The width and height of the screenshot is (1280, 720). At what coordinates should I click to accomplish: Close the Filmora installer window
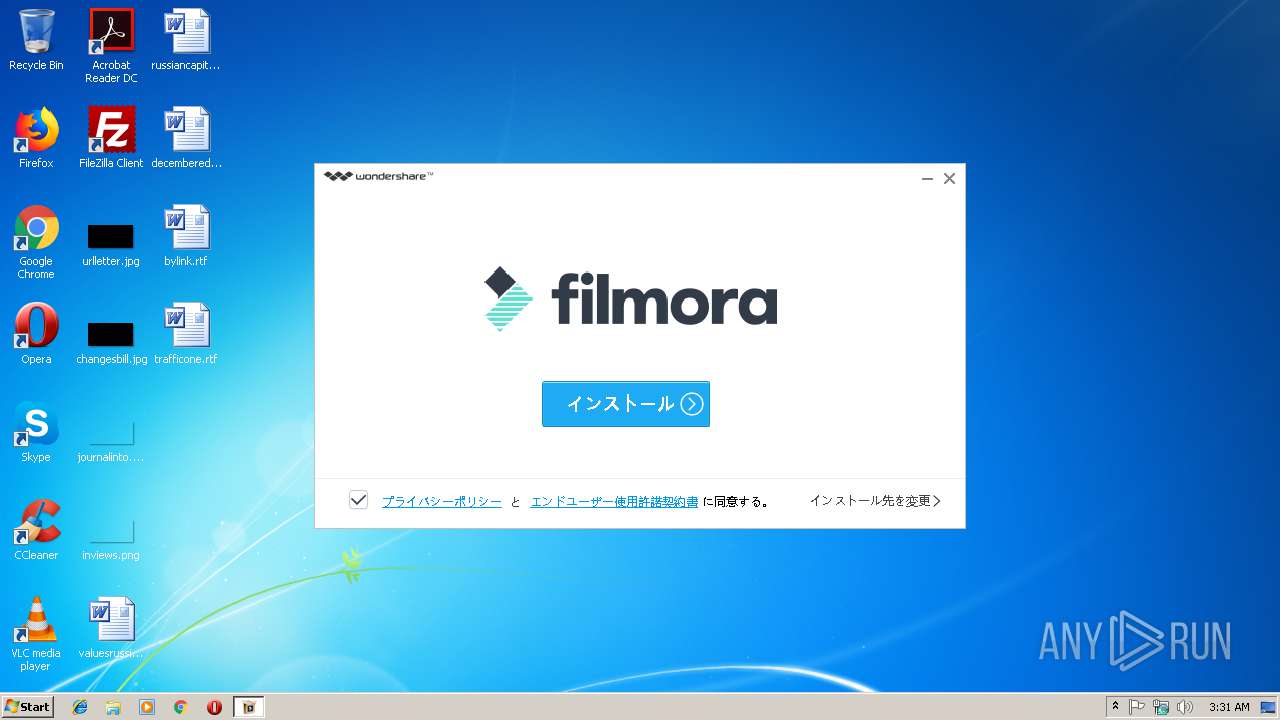tap(949, 179)
